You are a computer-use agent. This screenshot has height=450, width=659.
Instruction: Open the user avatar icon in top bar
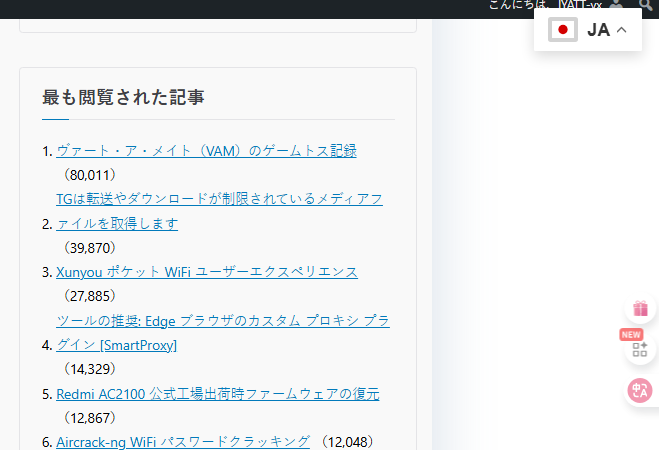616,4
